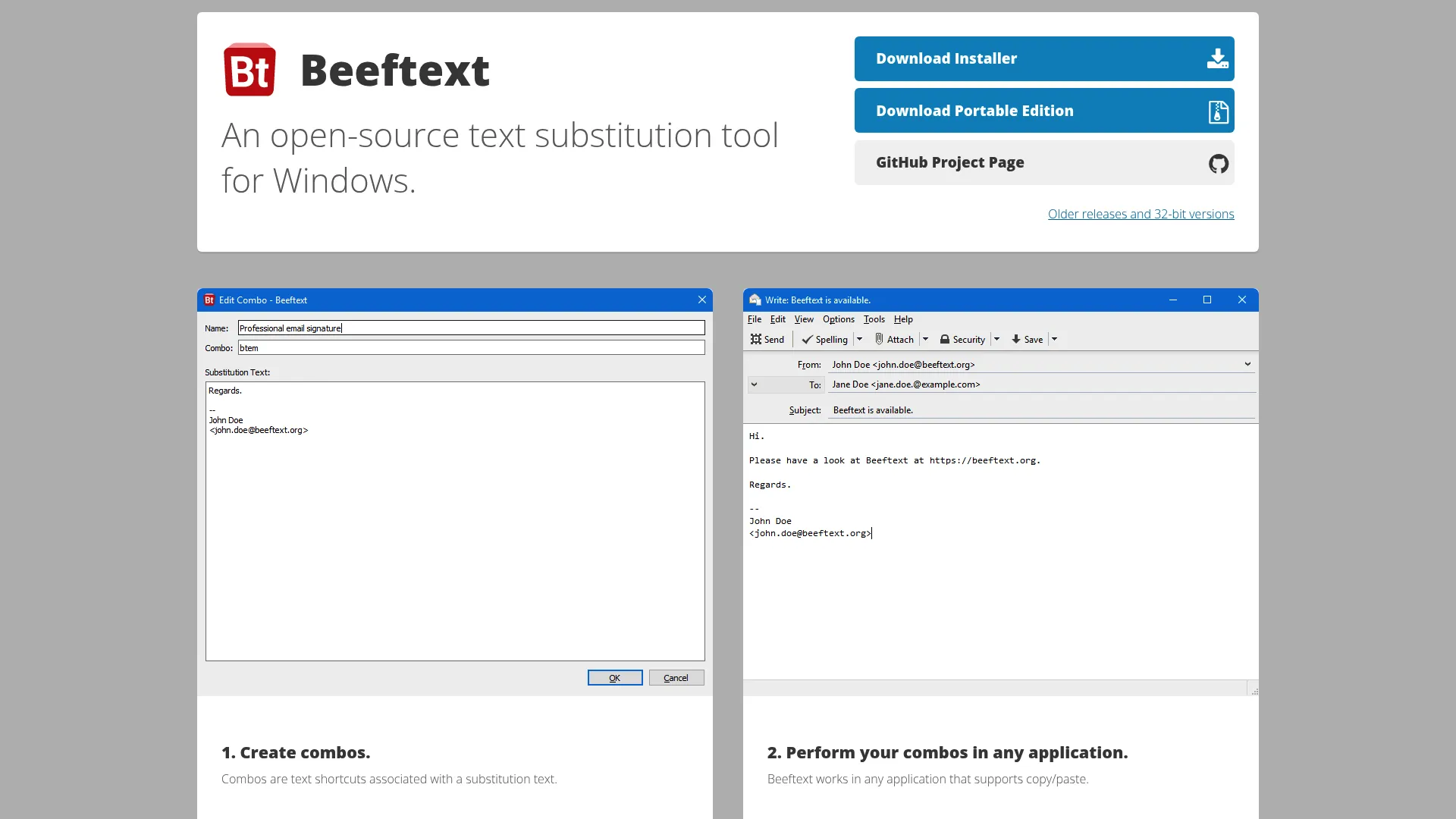Click the Save toolbar button
Screen dimensions: 1456x819
click(x=1028, y=339)
